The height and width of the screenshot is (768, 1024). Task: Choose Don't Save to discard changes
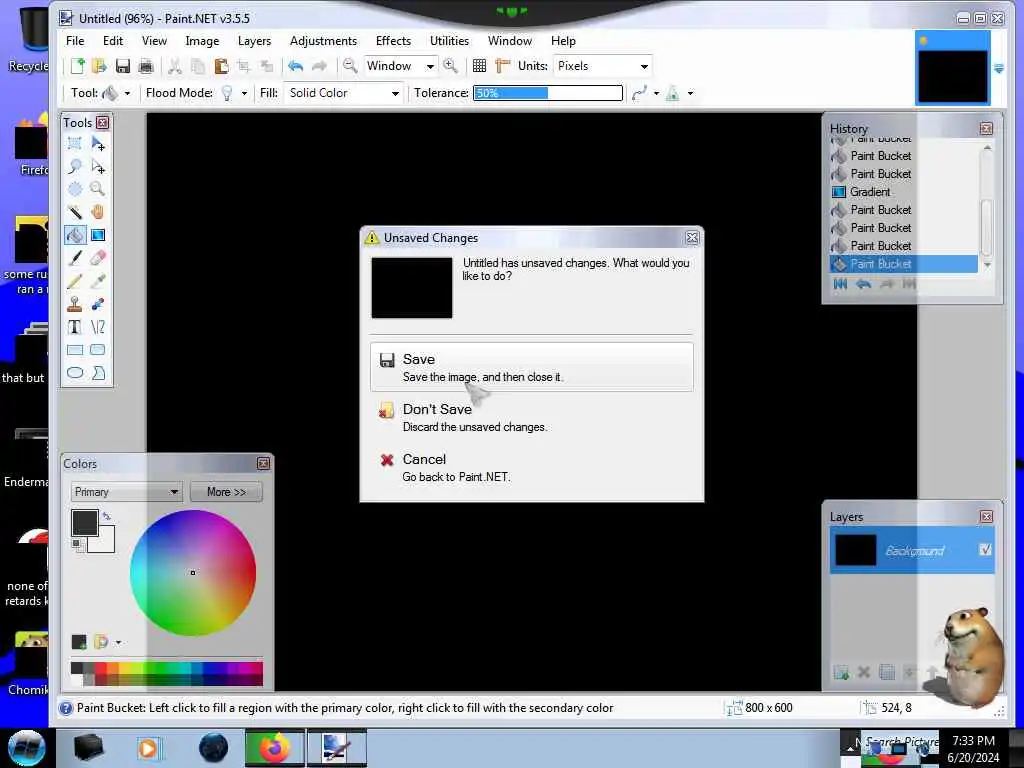click(x=532, y=417)
